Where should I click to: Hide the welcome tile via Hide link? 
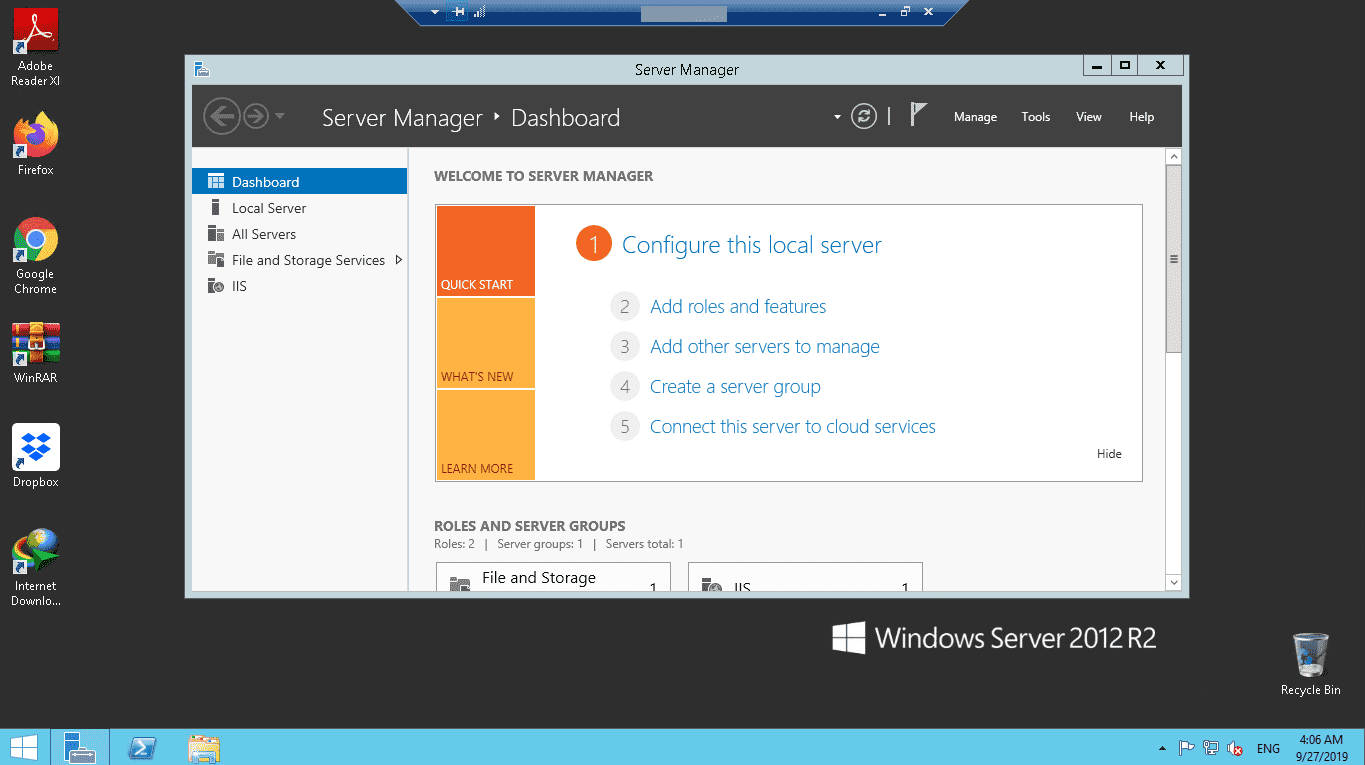(x=1109, y=454)
